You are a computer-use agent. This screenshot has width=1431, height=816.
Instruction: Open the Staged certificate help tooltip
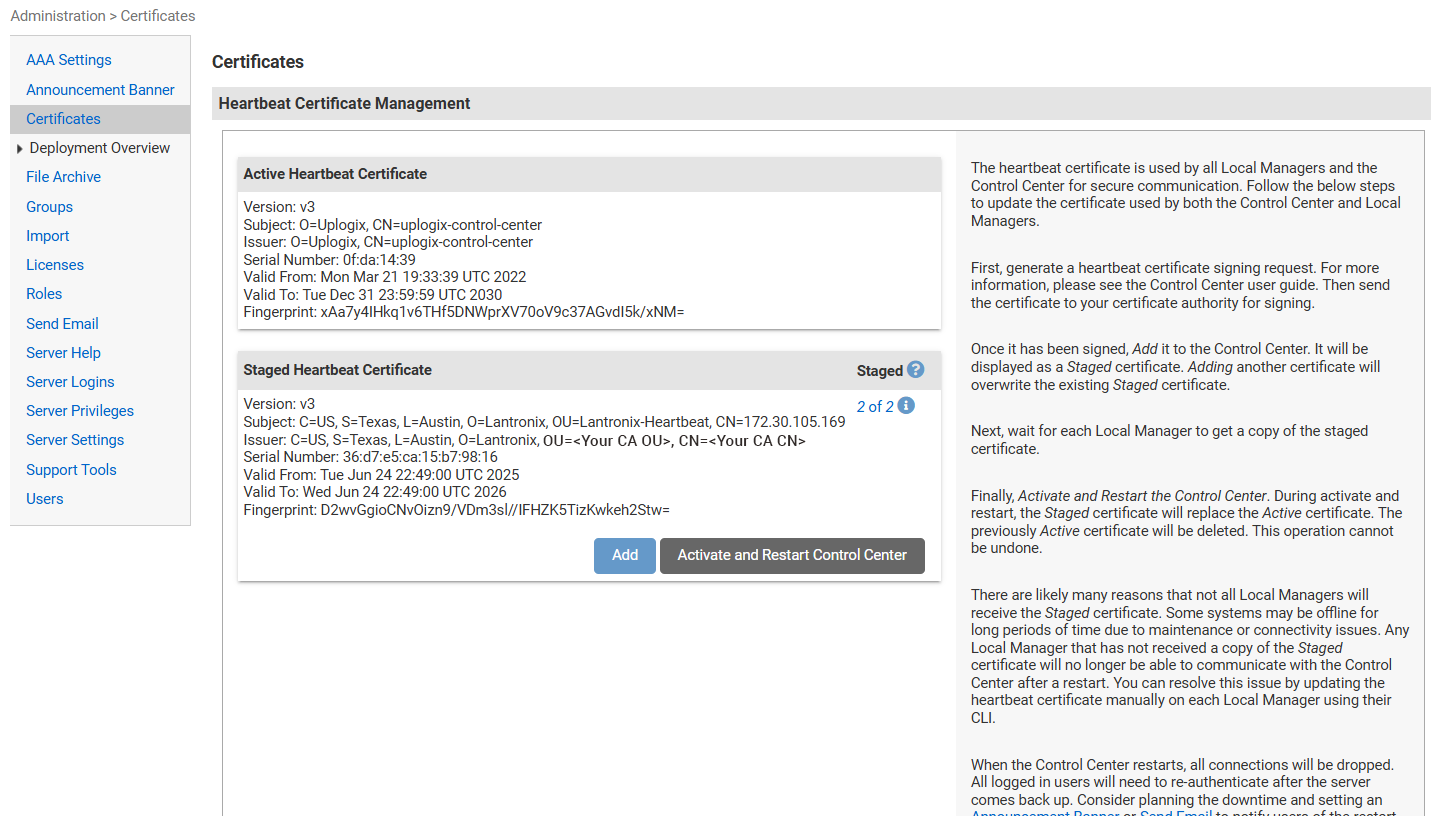918,370
